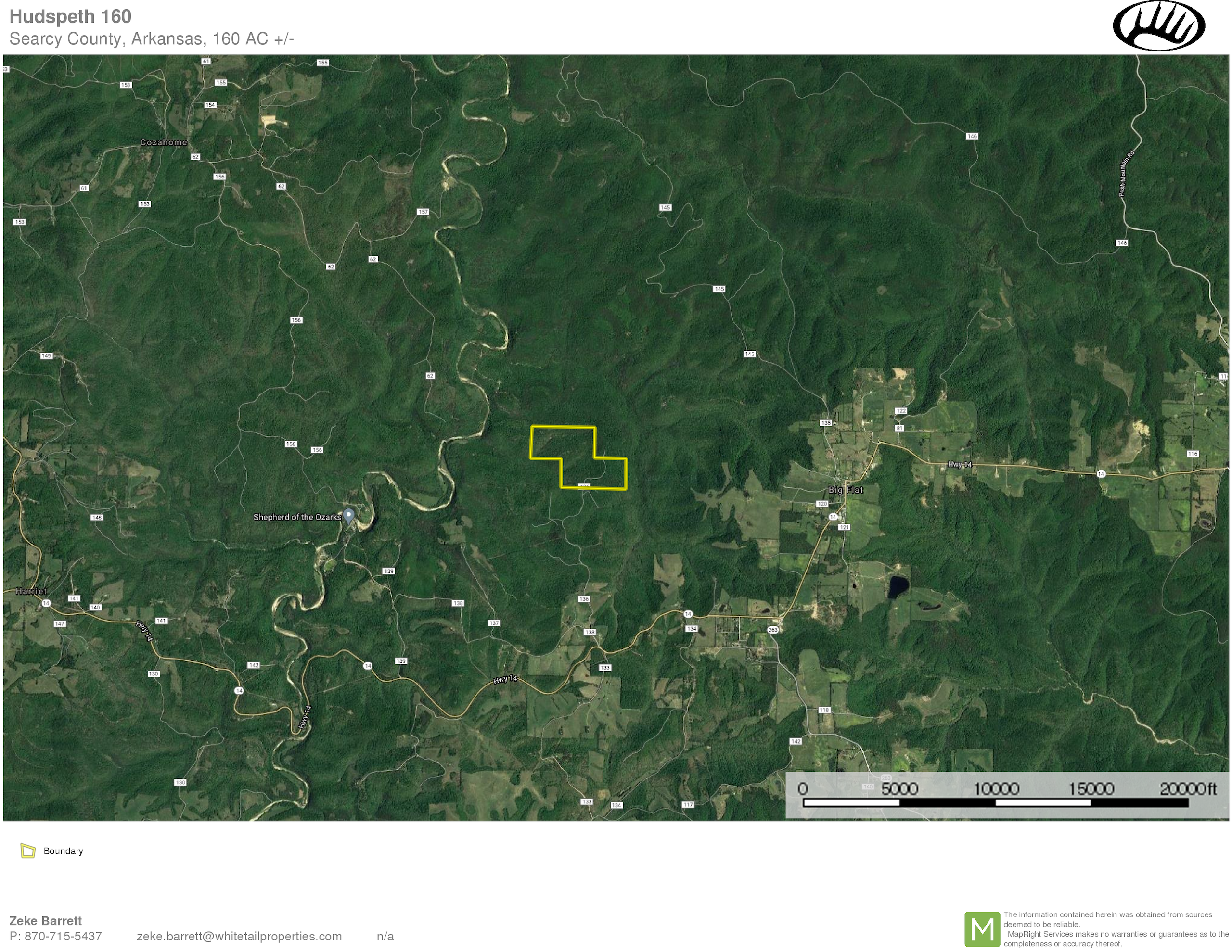This screenshot has width=1232, height=952.
Task: Click the route 146 marker near Push Mountain Rd
Action: pos(1121,243)
